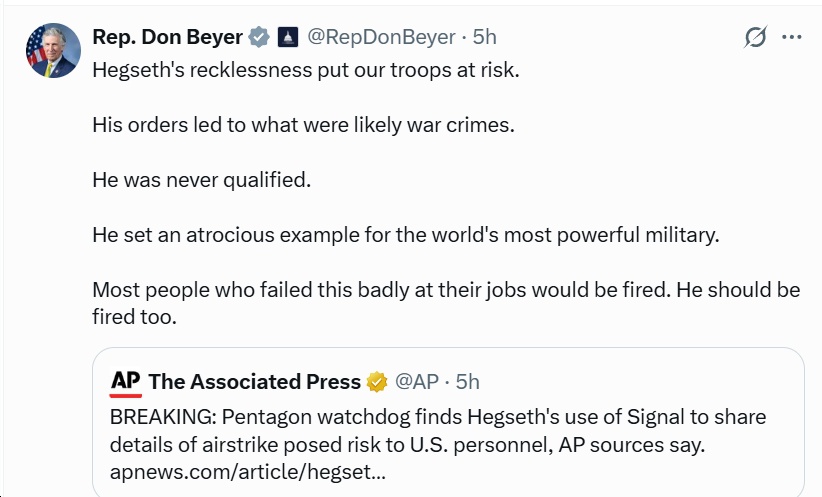Click the Capitol government affiliation badge

[286, 38]
